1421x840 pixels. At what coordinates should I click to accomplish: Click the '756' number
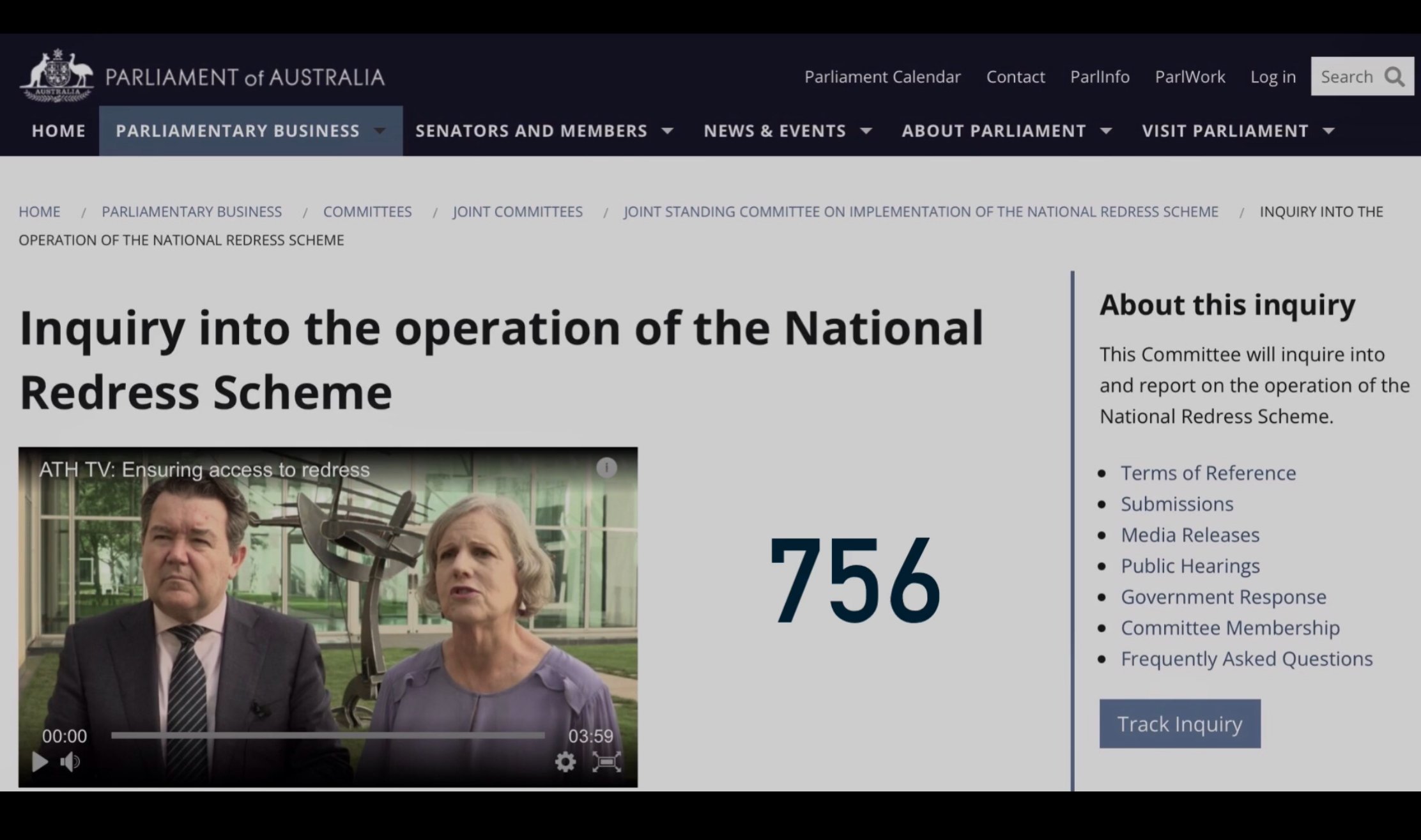[x=855, y=580]
